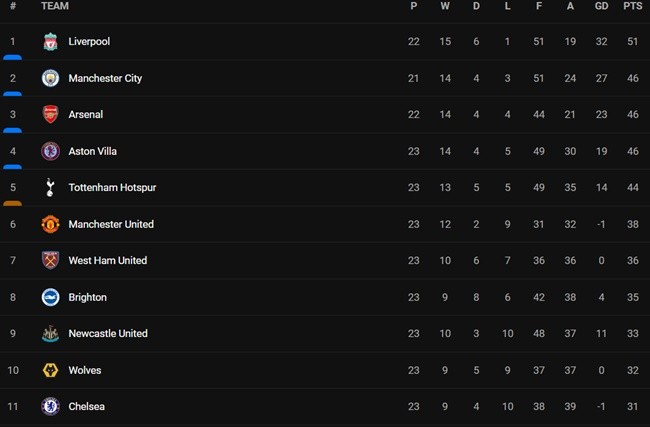Click the West Ham United crest icon
Screen dimensions: 650x427
coord(50,261)
